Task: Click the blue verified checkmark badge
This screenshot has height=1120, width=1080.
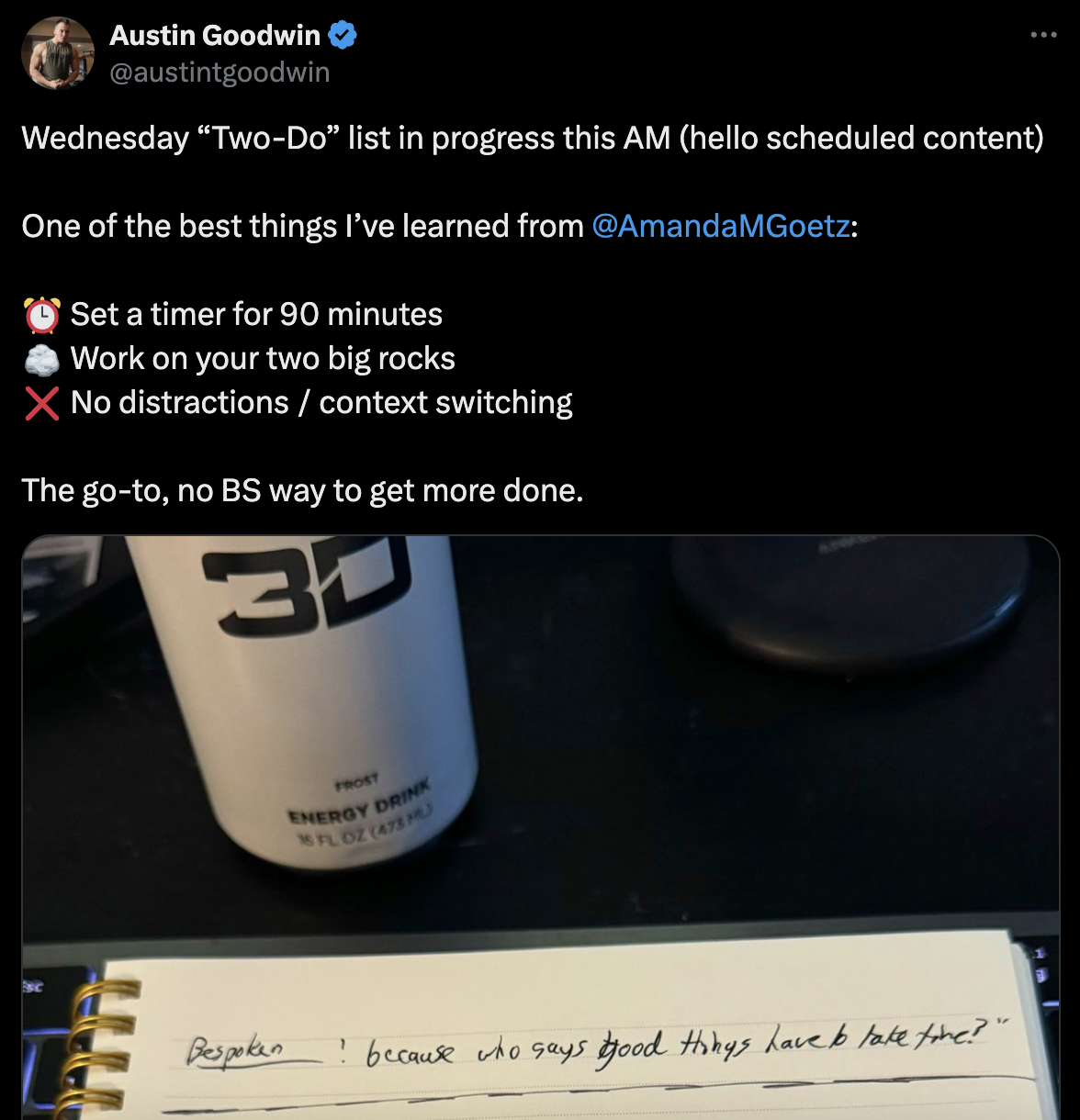Action: 343,36
